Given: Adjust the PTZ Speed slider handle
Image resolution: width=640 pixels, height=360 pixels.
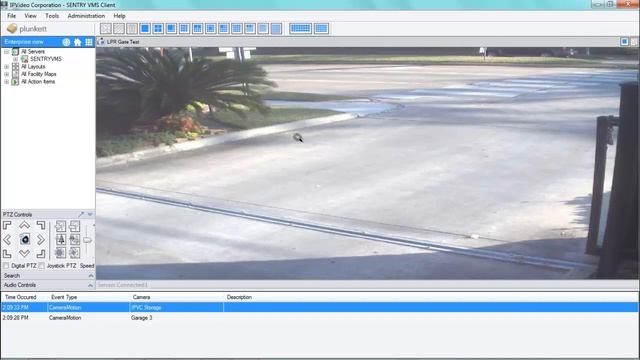Looking at the screenshot, I should 87,240.
